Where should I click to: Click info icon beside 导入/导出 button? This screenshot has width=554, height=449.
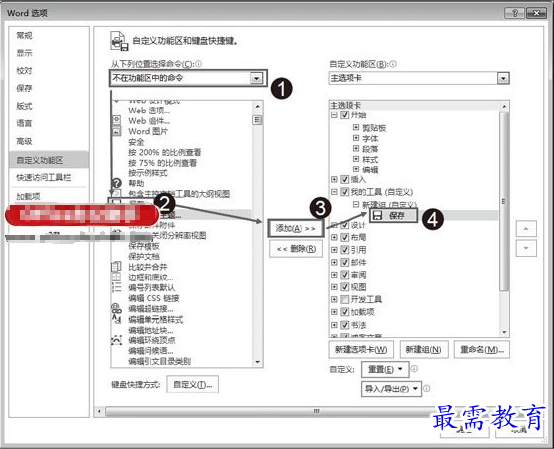[426, 388]
